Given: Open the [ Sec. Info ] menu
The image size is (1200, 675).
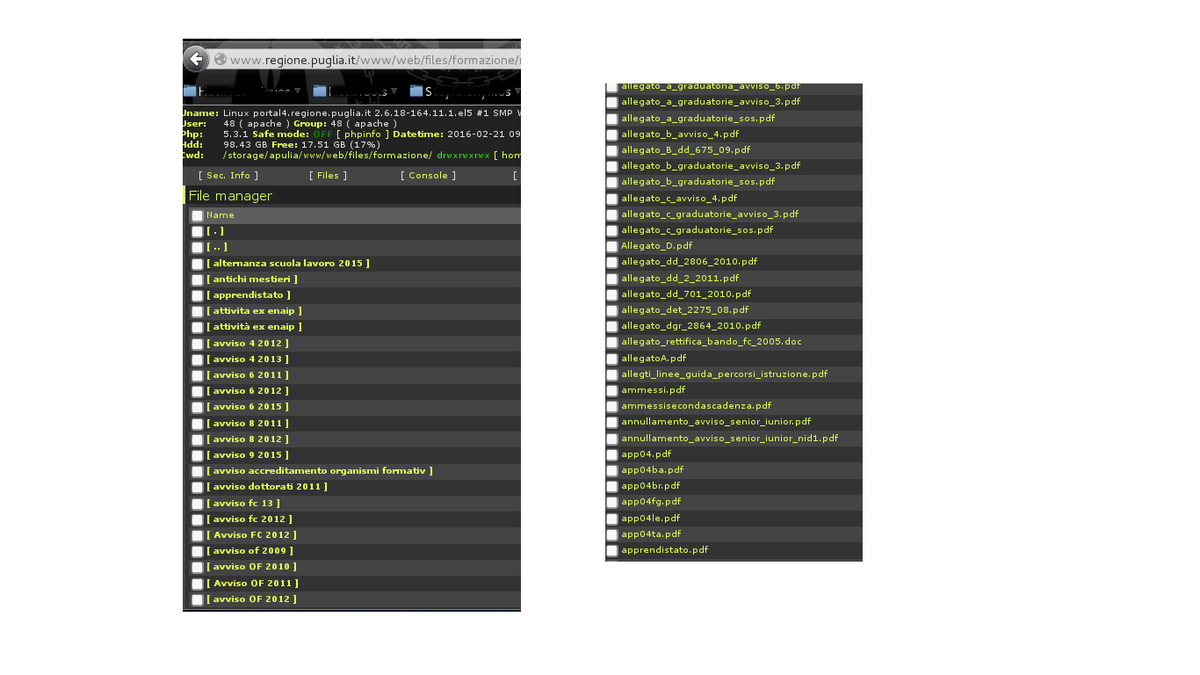Looking at the screenshot, I should click(x=227, y=175).
